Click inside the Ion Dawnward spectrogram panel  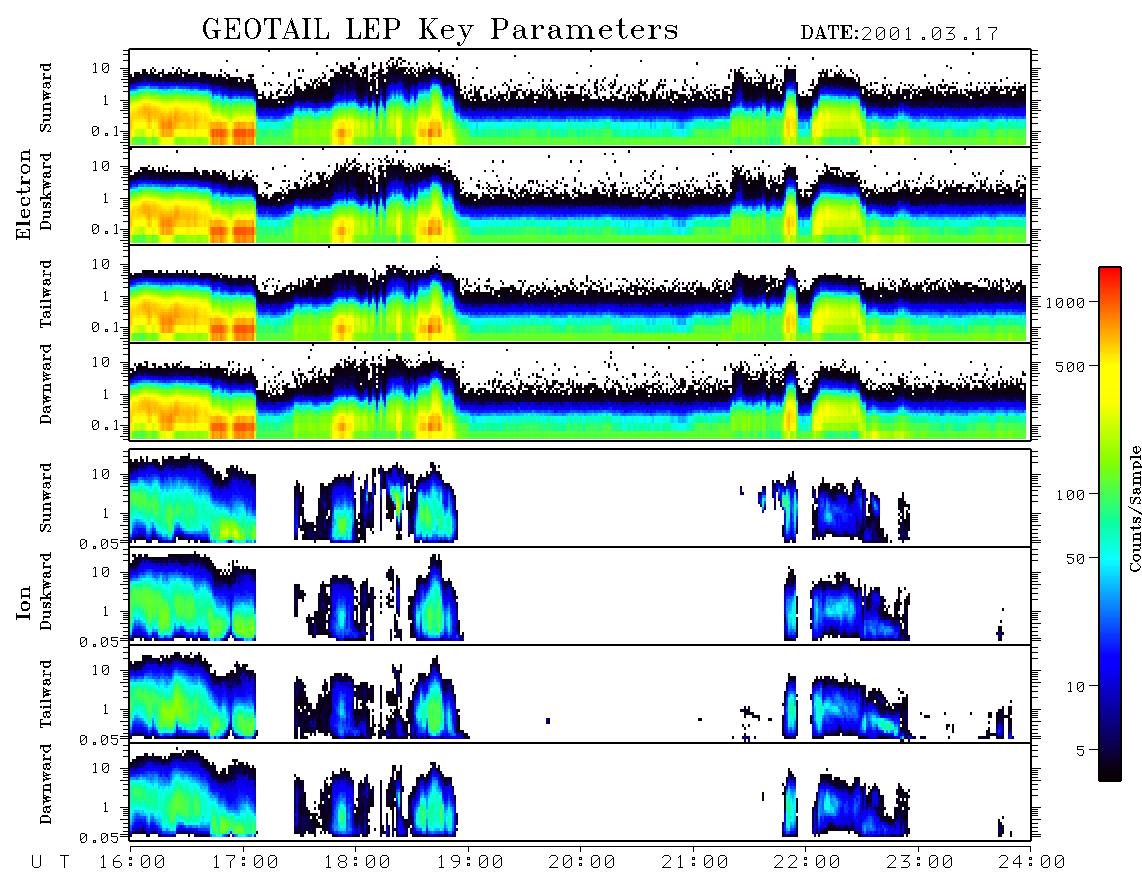pyautogui.click(x=580, y=791)
